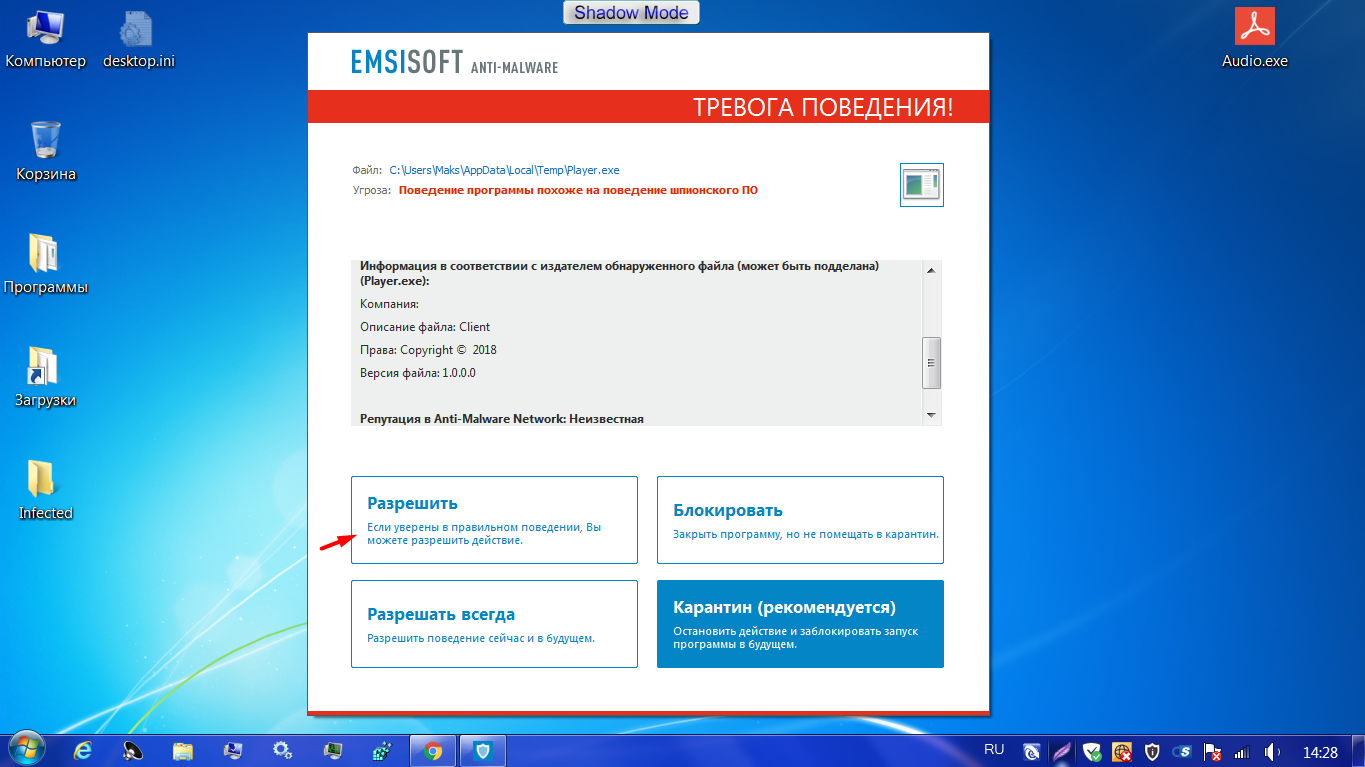Screen dimensions: 1365x767
Task: Launch Internet Explorer from taskbar
Action: click(x=84, y=750)
